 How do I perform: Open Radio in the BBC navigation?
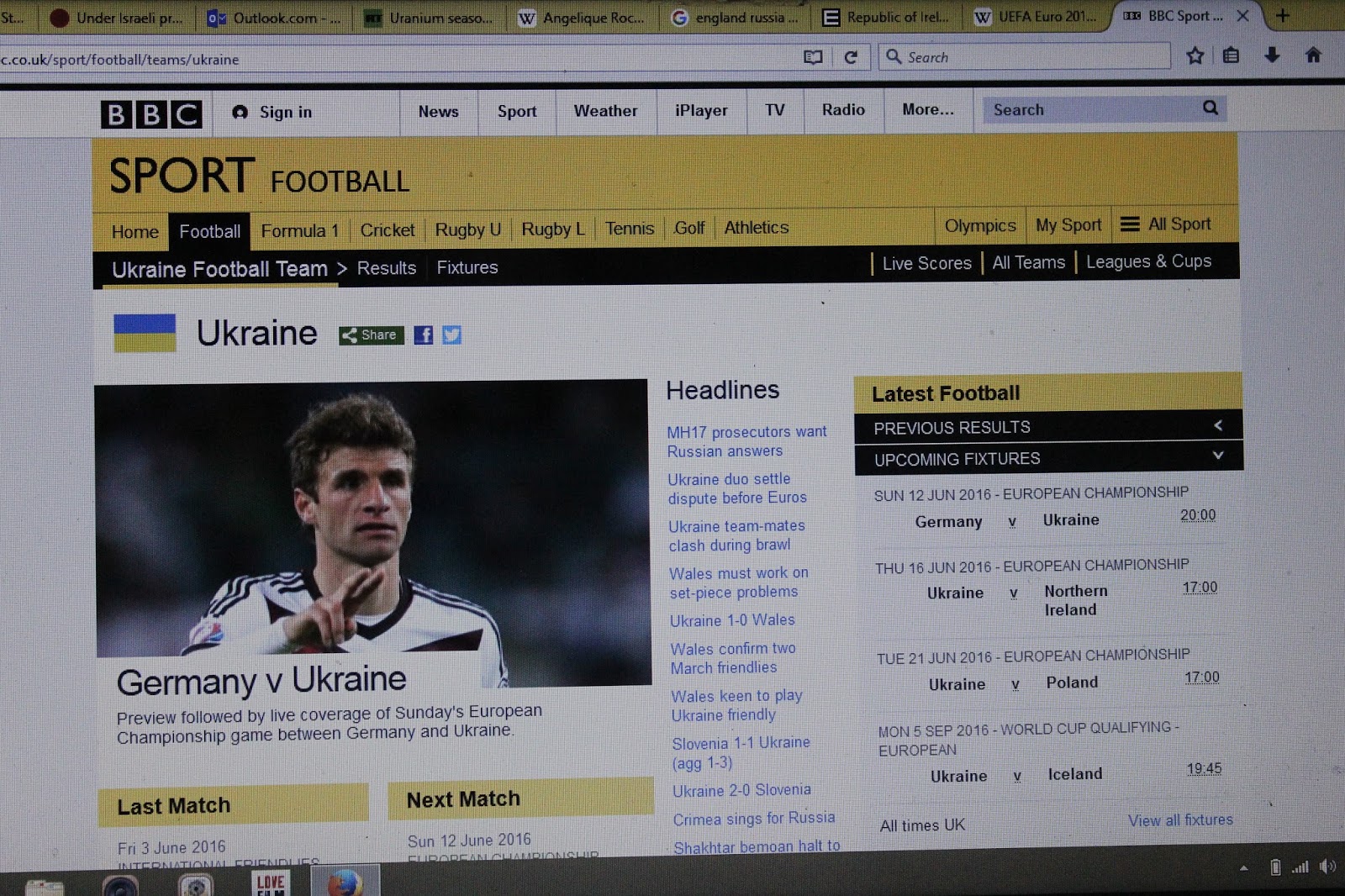coord(843,109)
